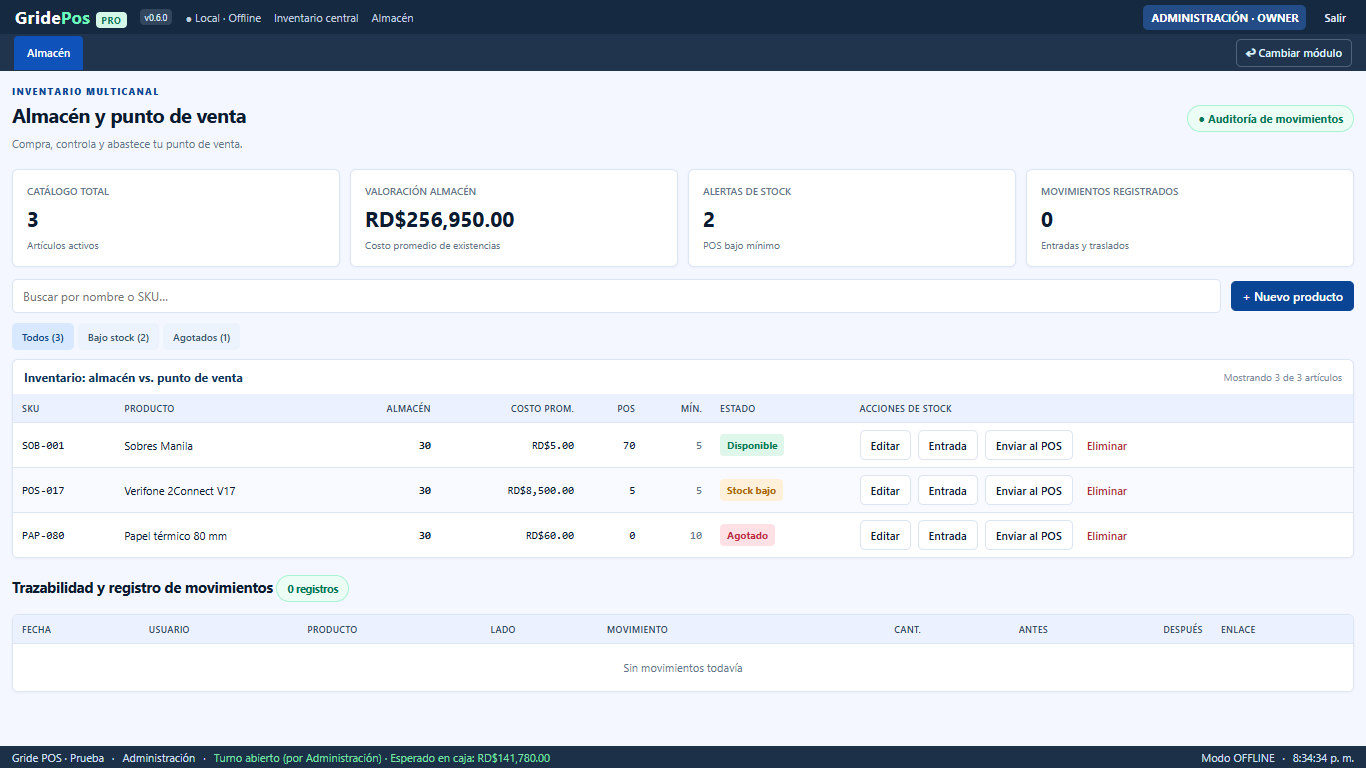Image resolution: width=1366 pixels, height=768 pixels.
Task: Send Papel térmico 80 mm to POS
Action: (1029, 536)
